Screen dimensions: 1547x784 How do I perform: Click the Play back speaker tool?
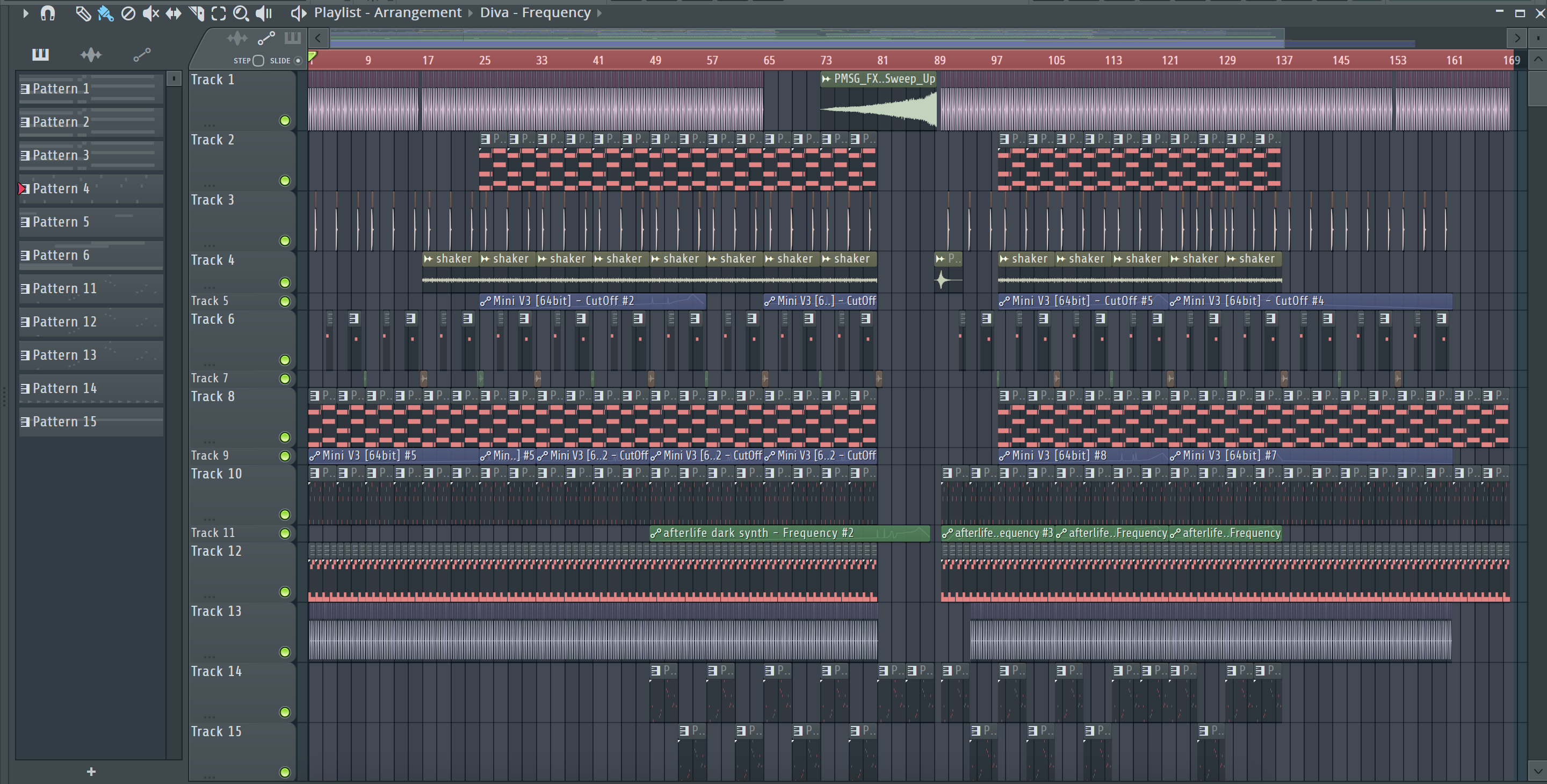click(x=264, y=12)
